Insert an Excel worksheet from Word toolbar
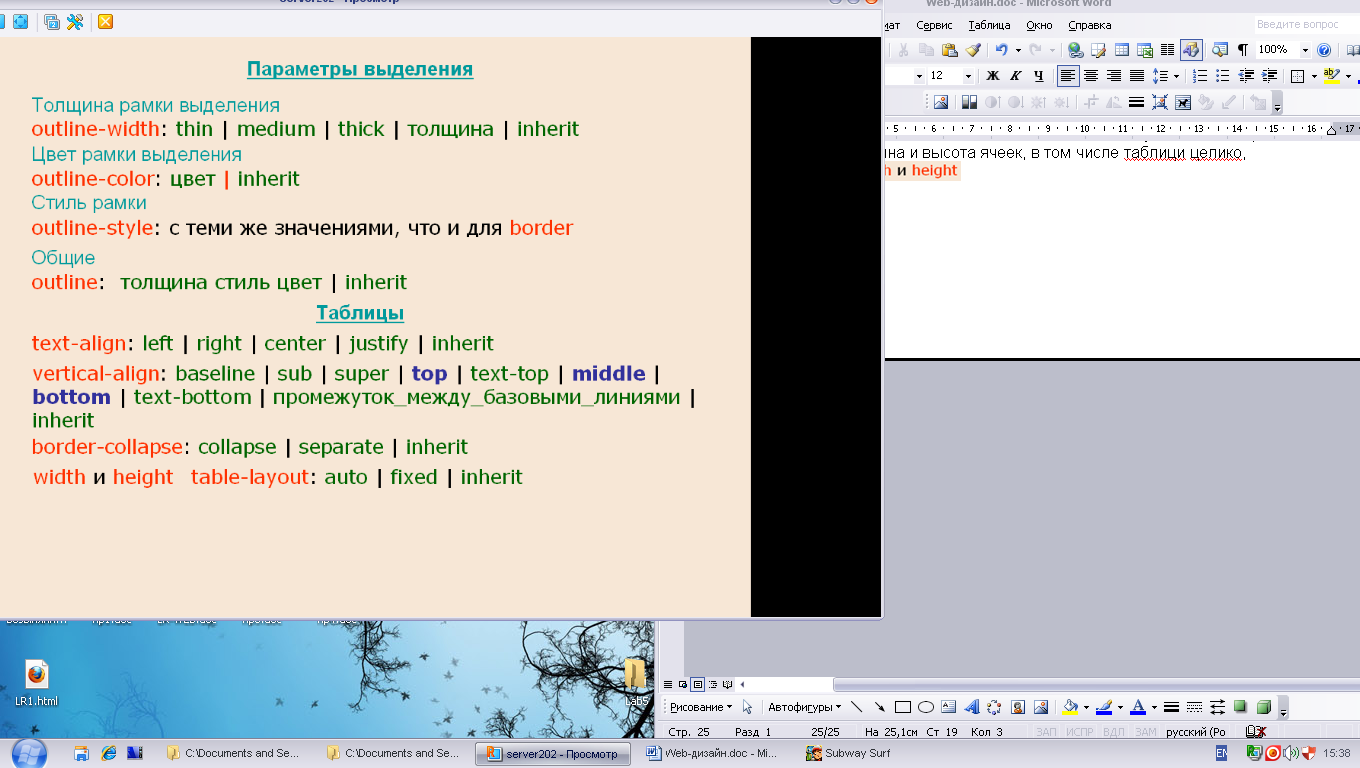 1145,50
